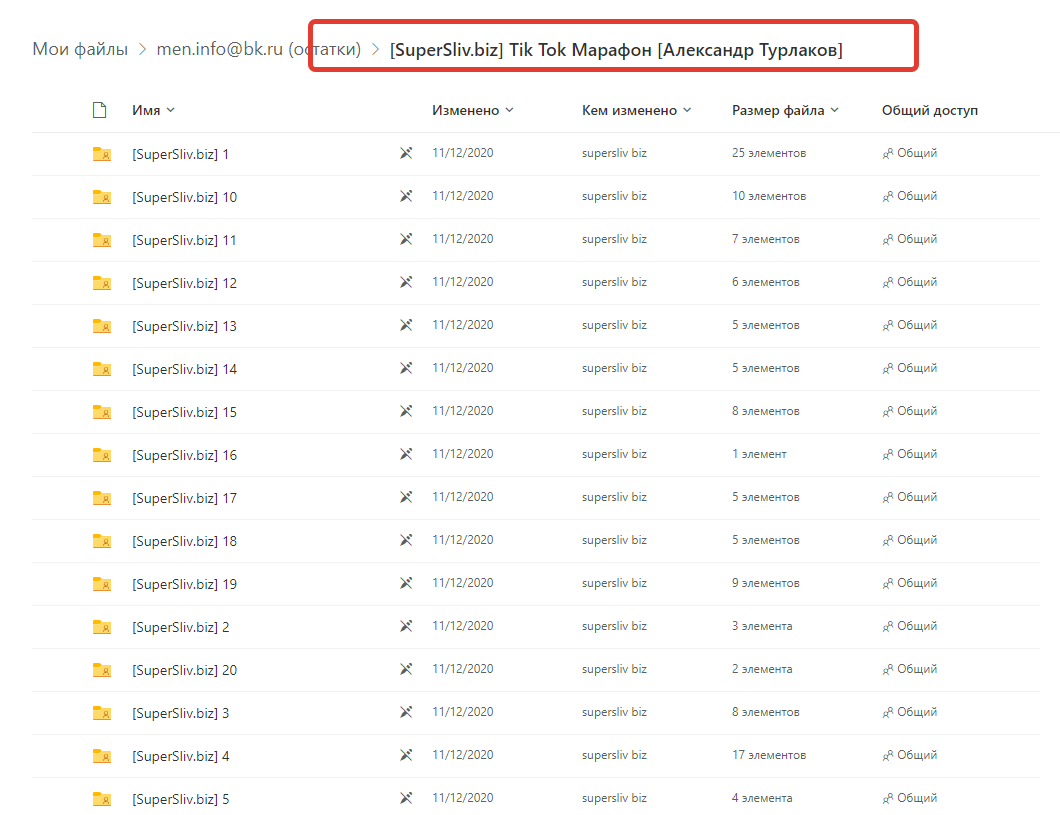
Task: Click the Общий доступ column header
Action: 930,110
